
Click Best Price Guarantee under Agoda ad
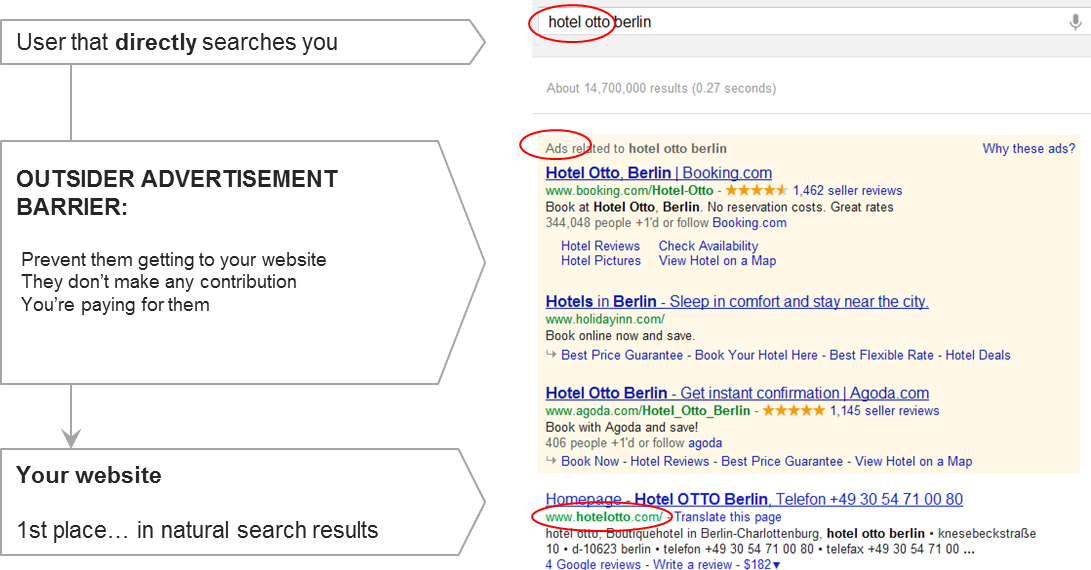click(x=782, y=461)
